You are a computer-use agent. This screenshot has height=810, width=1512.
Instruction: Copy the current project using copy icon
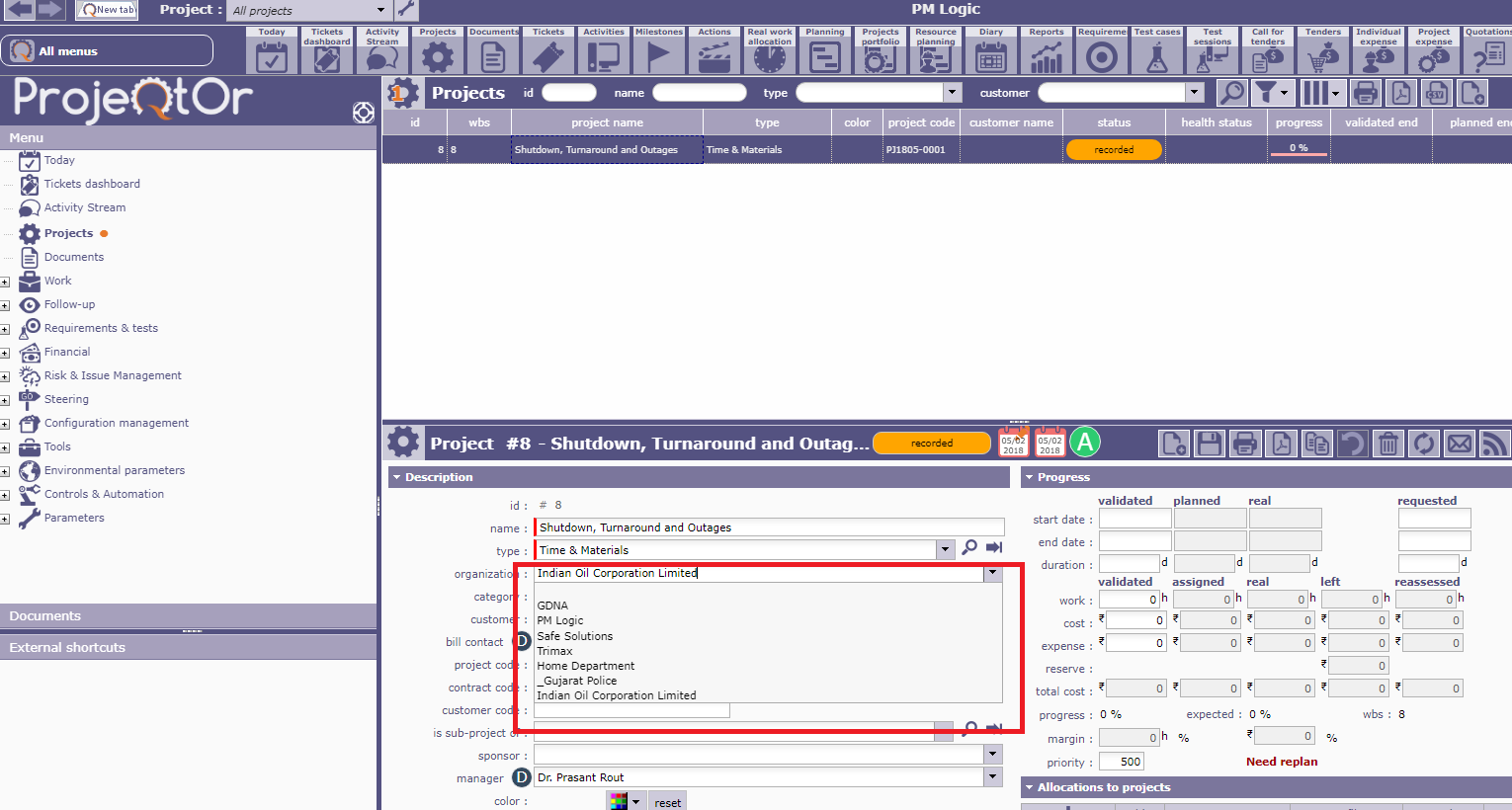(1316, 444)
